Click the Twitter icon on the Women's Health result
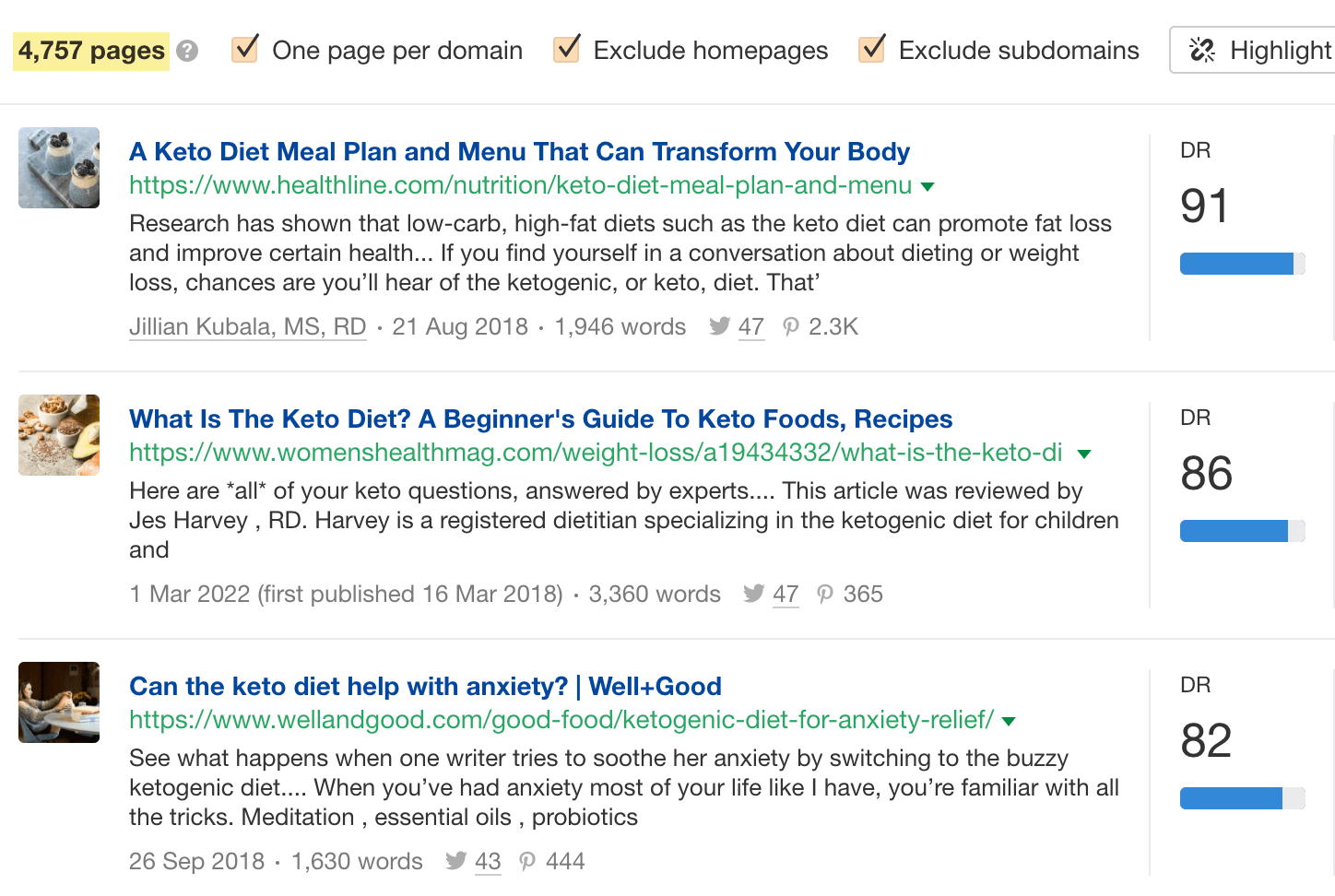 754,594
